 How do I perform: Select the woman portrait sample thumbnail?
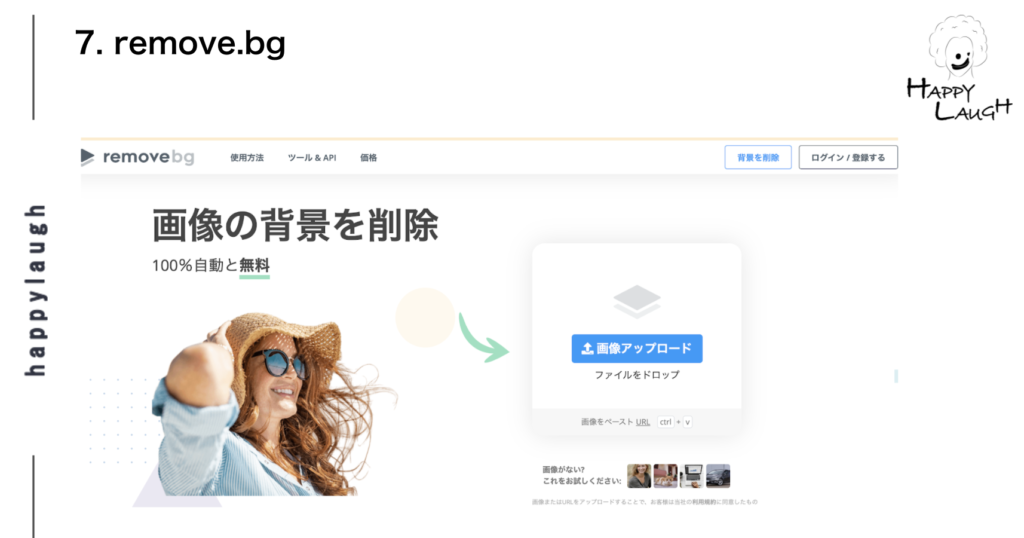[x=639, y=476]
